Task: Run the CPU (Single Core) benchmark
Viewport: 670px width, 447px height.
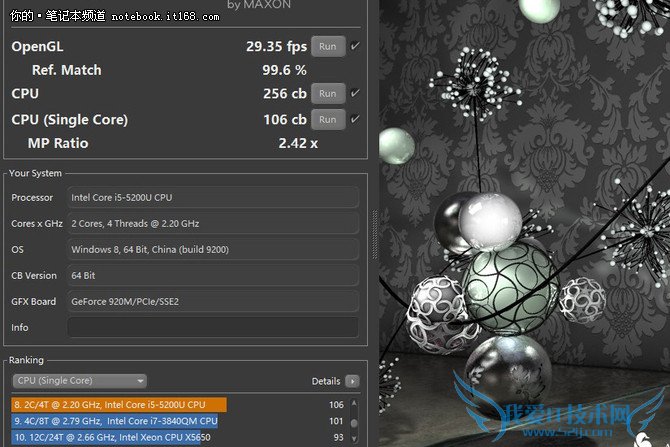Action: (x=328, y=120)
